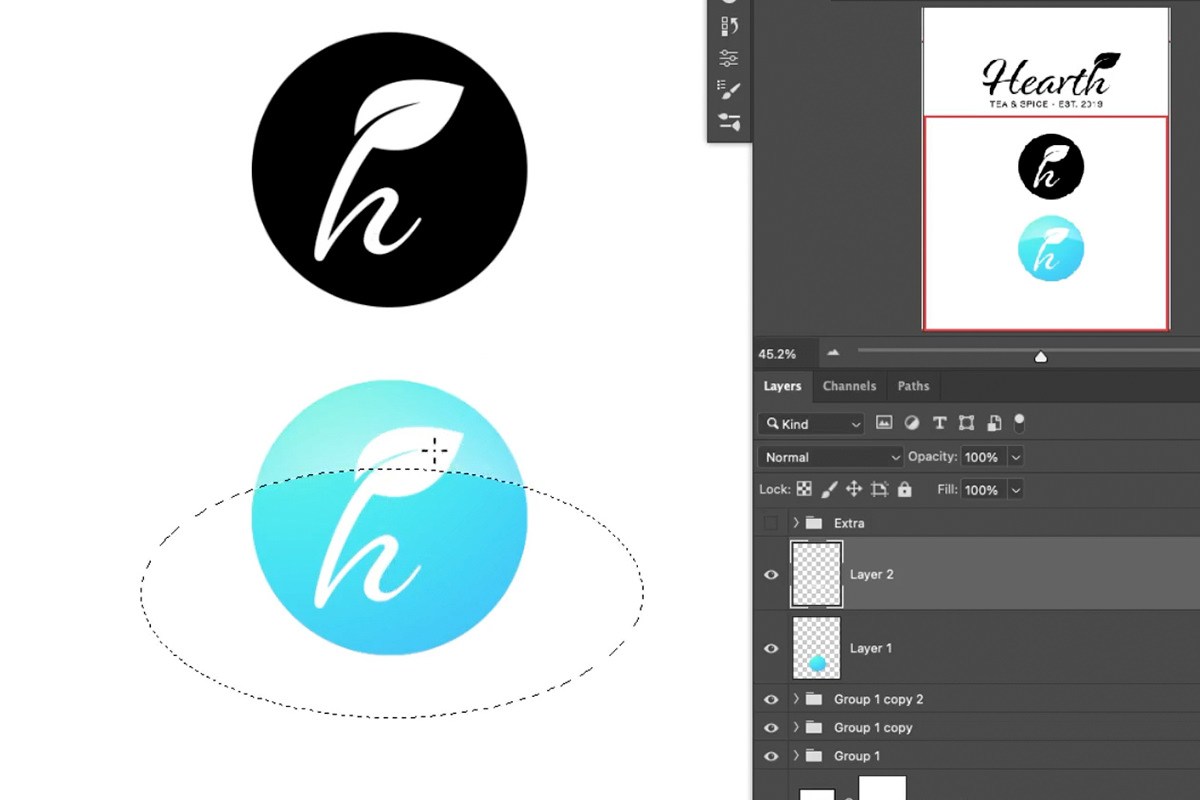Filter layers by shape layers

[966, 424]
